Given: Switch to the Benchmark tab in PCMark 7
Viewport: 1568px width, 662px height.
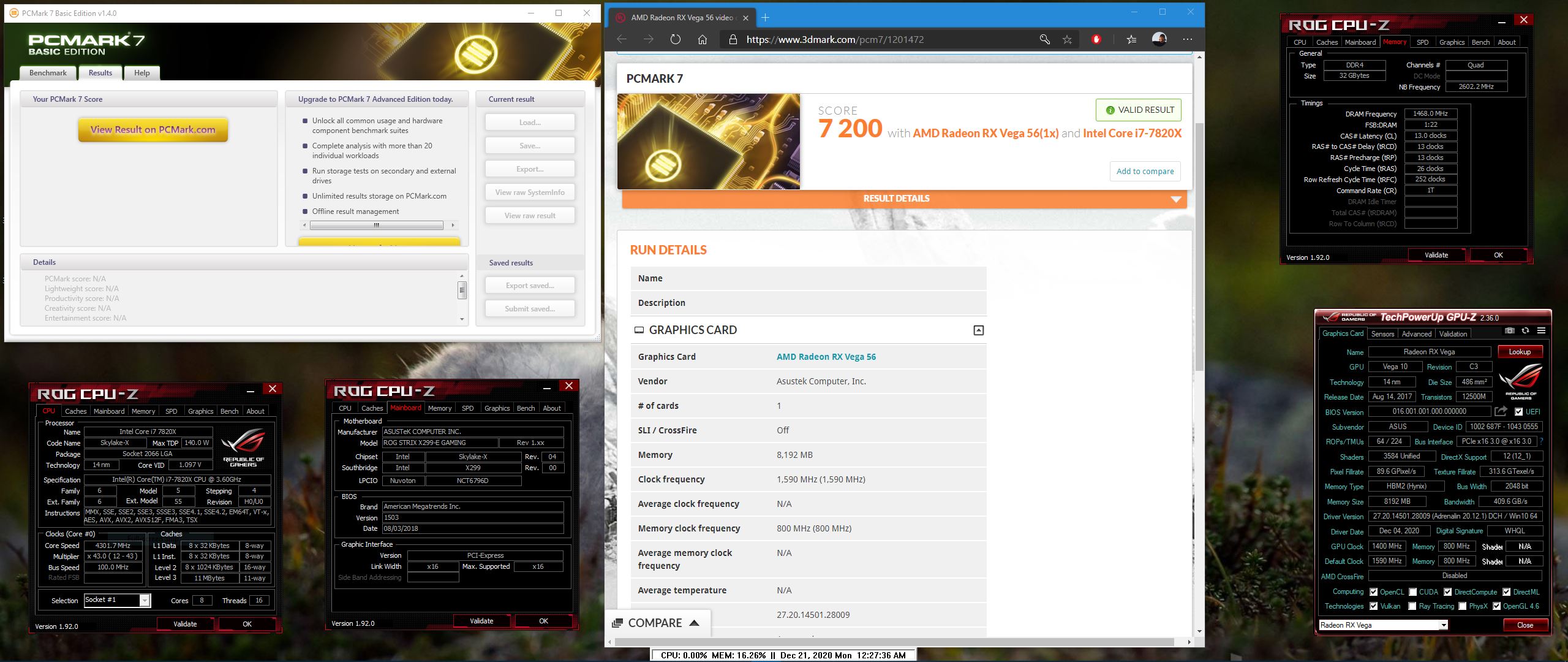Looking at the screenshot, I should [48, 73].
